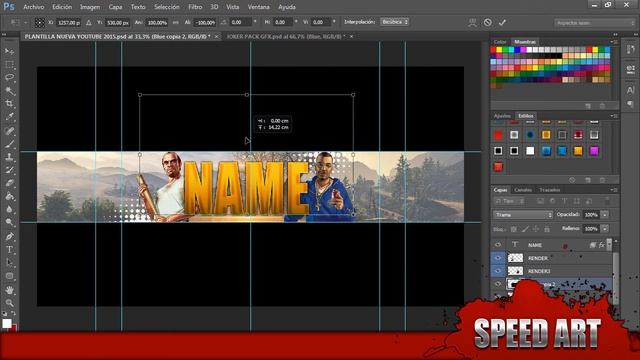This screenshot has width=640, height=360.
Task: Click the rotation angle input field
Action: 241,22
